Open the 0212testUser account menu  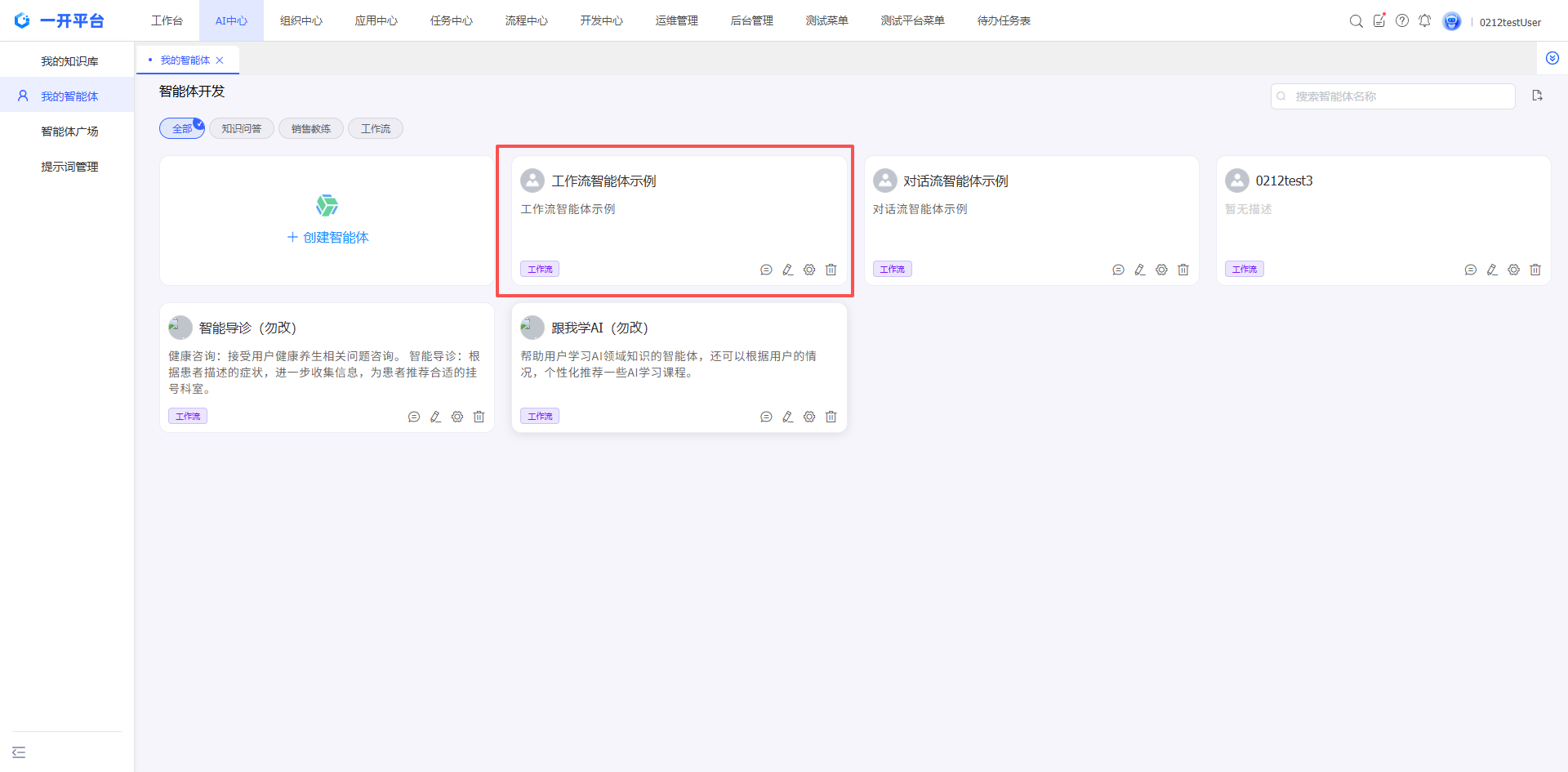point(1509,22)
